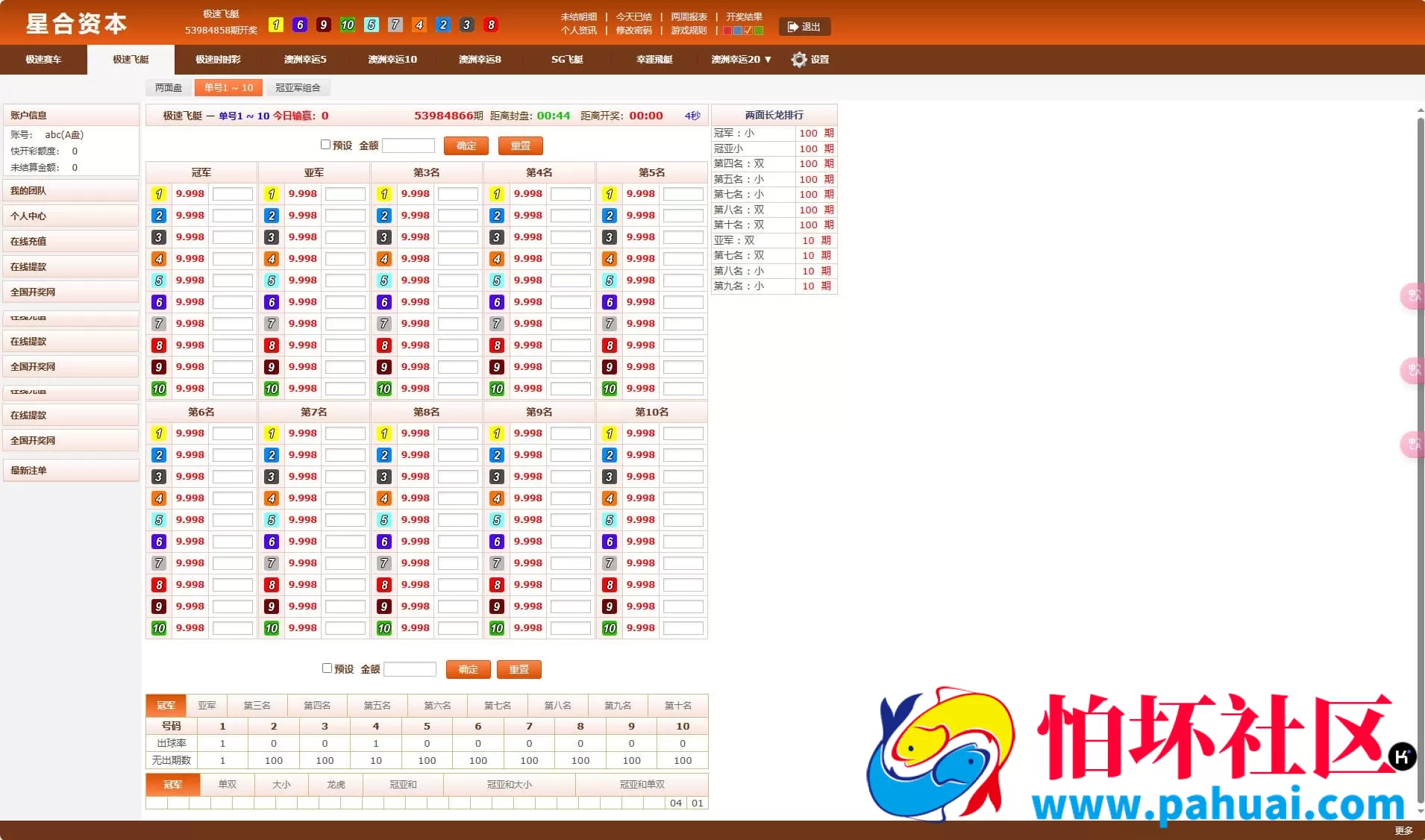Select the green theme color swatch
Screen dimensions: 1425x840
point(760,31)
